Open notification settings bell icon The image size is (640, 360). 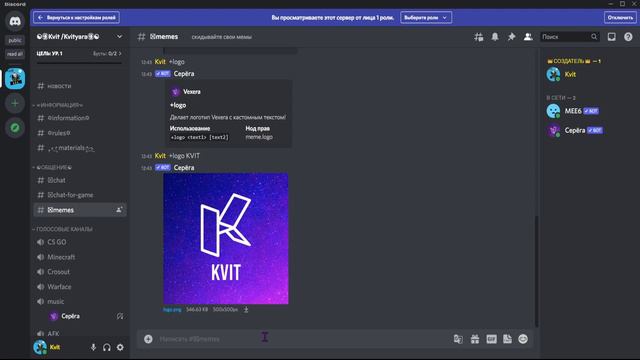tap(495, 37)
